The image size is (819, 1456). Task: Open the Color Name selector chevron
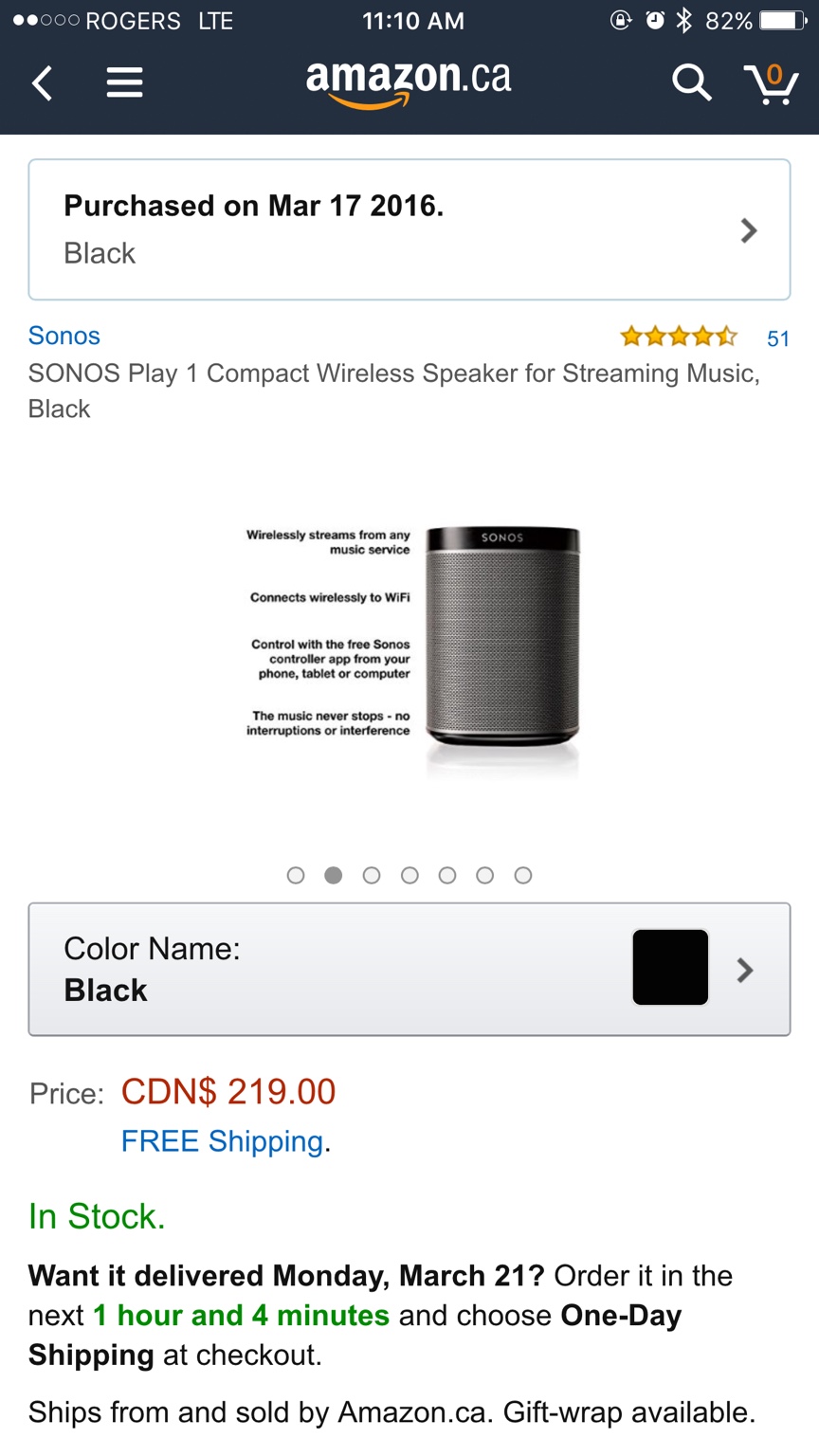[x=745, y=970]
